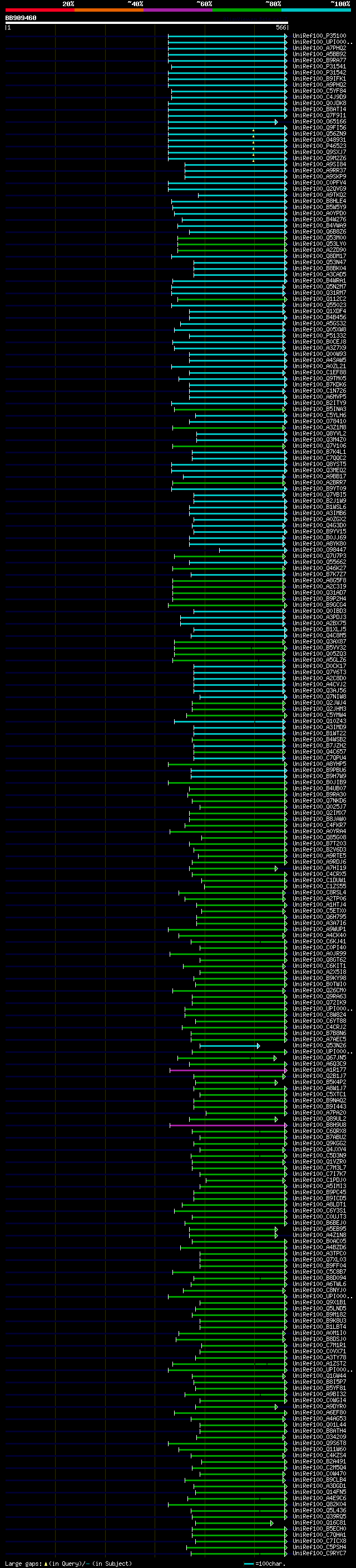
Task: Click the short cyan bar of O65166
Action: pos(222,122)
